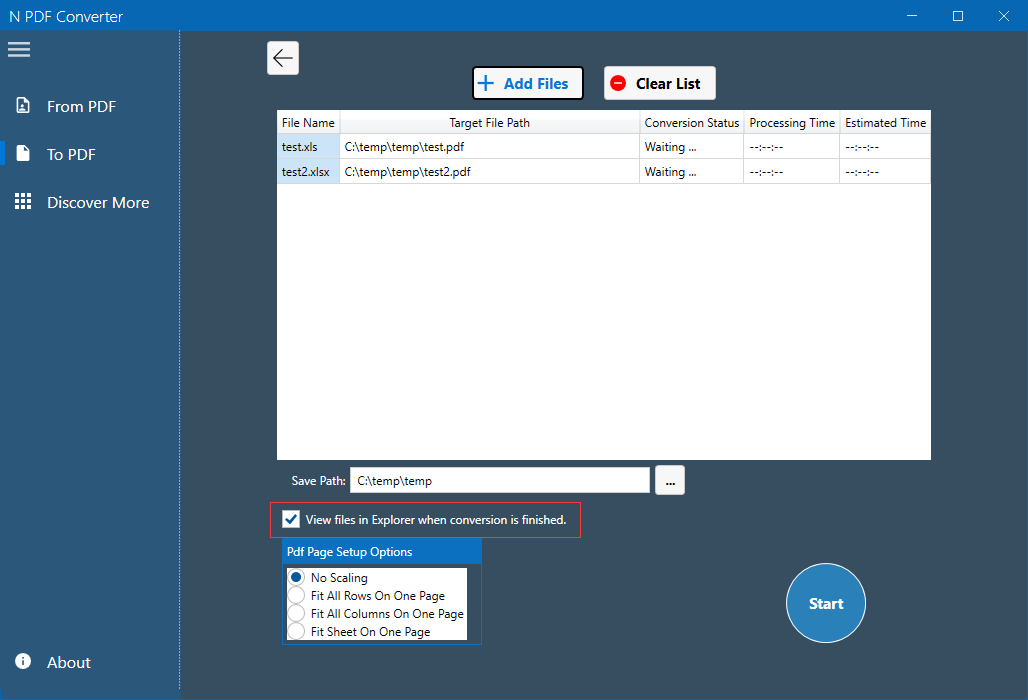Select Fit All Rows On One Page

pos(296,596)
